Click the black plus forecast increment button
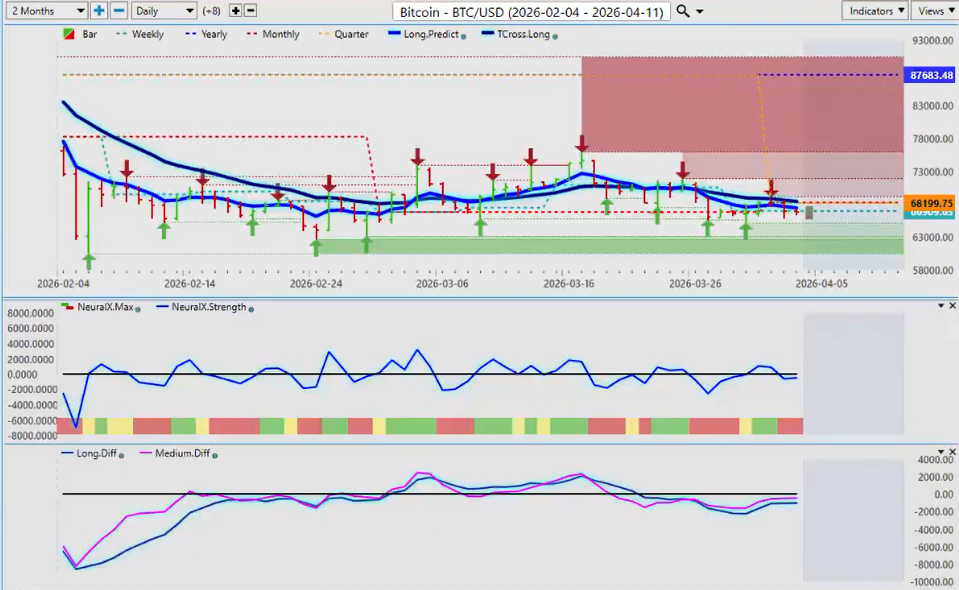959x590 pixels. point(236,10)
